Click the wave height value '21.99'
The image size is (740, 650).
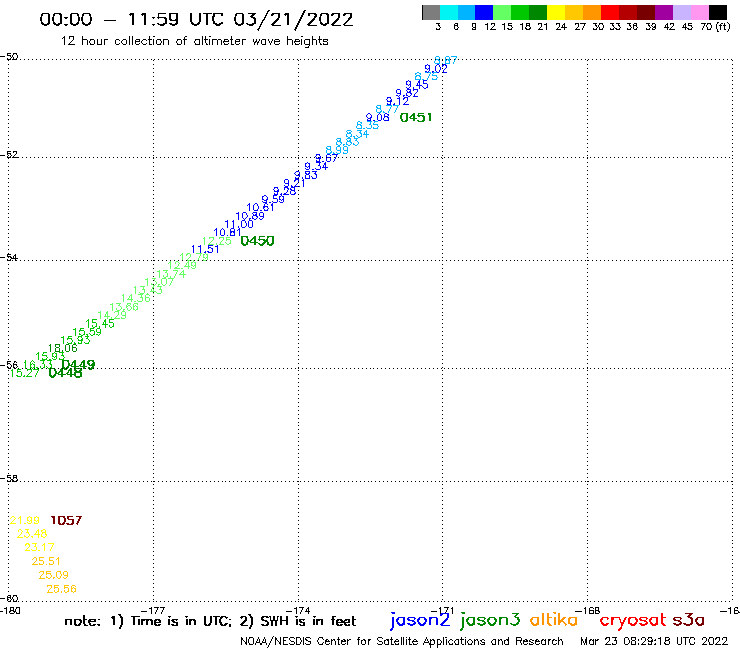(25, 520)
